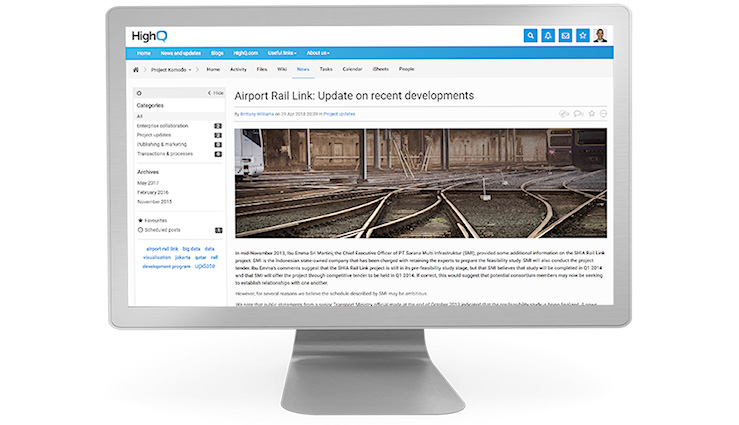
Task: Switch to the People tab
Action: pyautogui.click(x=406, y=69)
